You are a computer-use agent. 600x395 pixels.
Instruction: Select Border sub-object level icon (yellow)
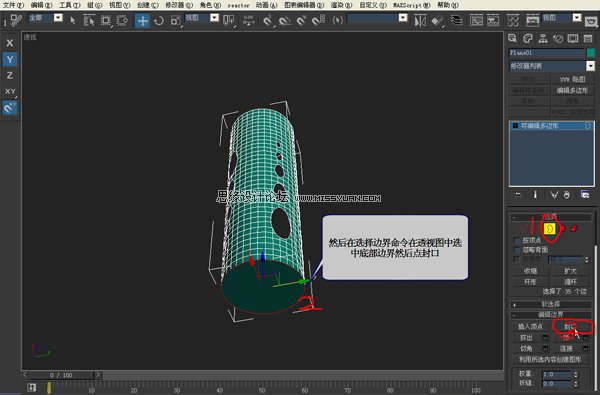click(549, 229)
